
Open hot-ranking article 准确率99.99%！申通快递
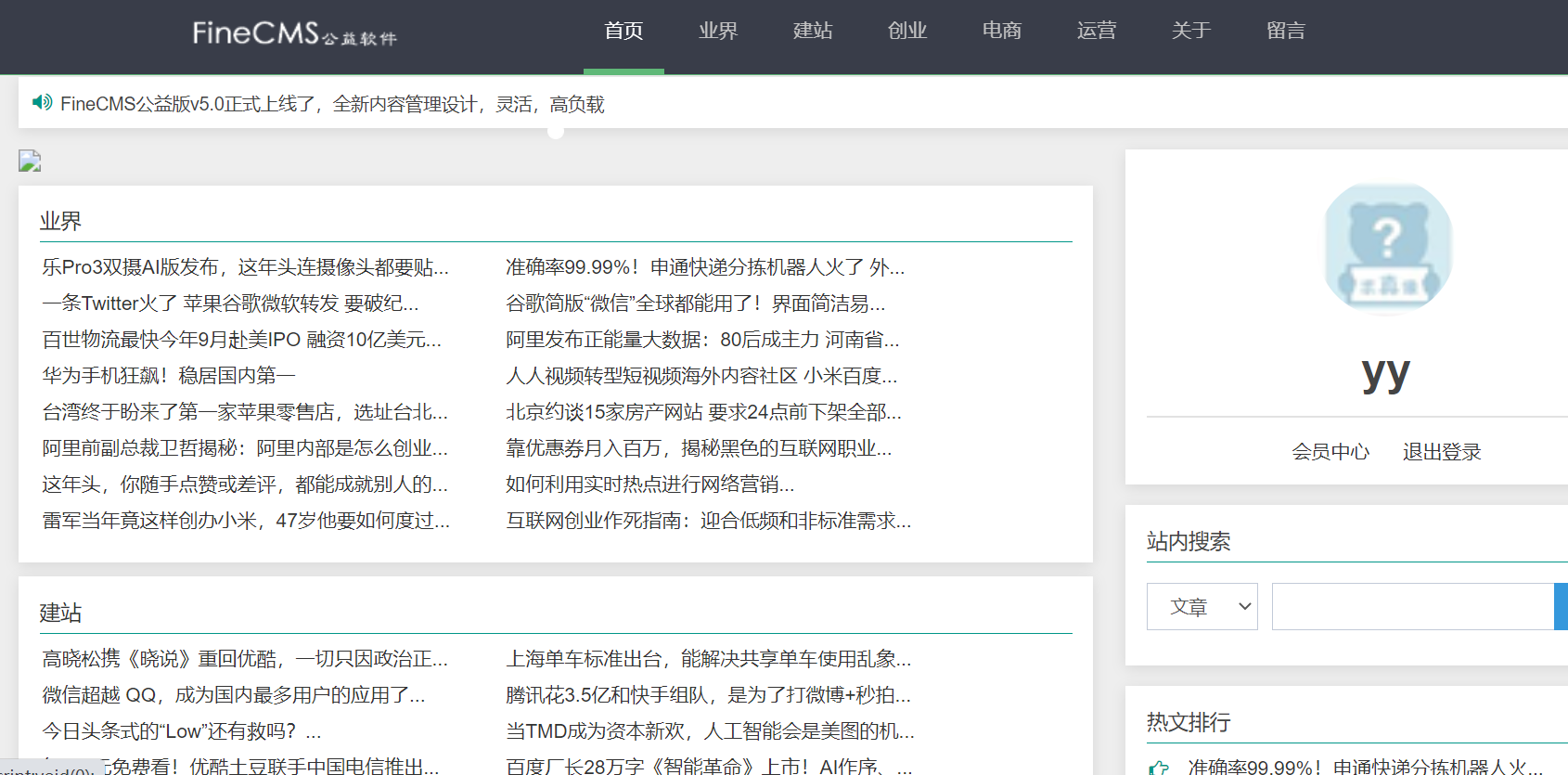1366,768
